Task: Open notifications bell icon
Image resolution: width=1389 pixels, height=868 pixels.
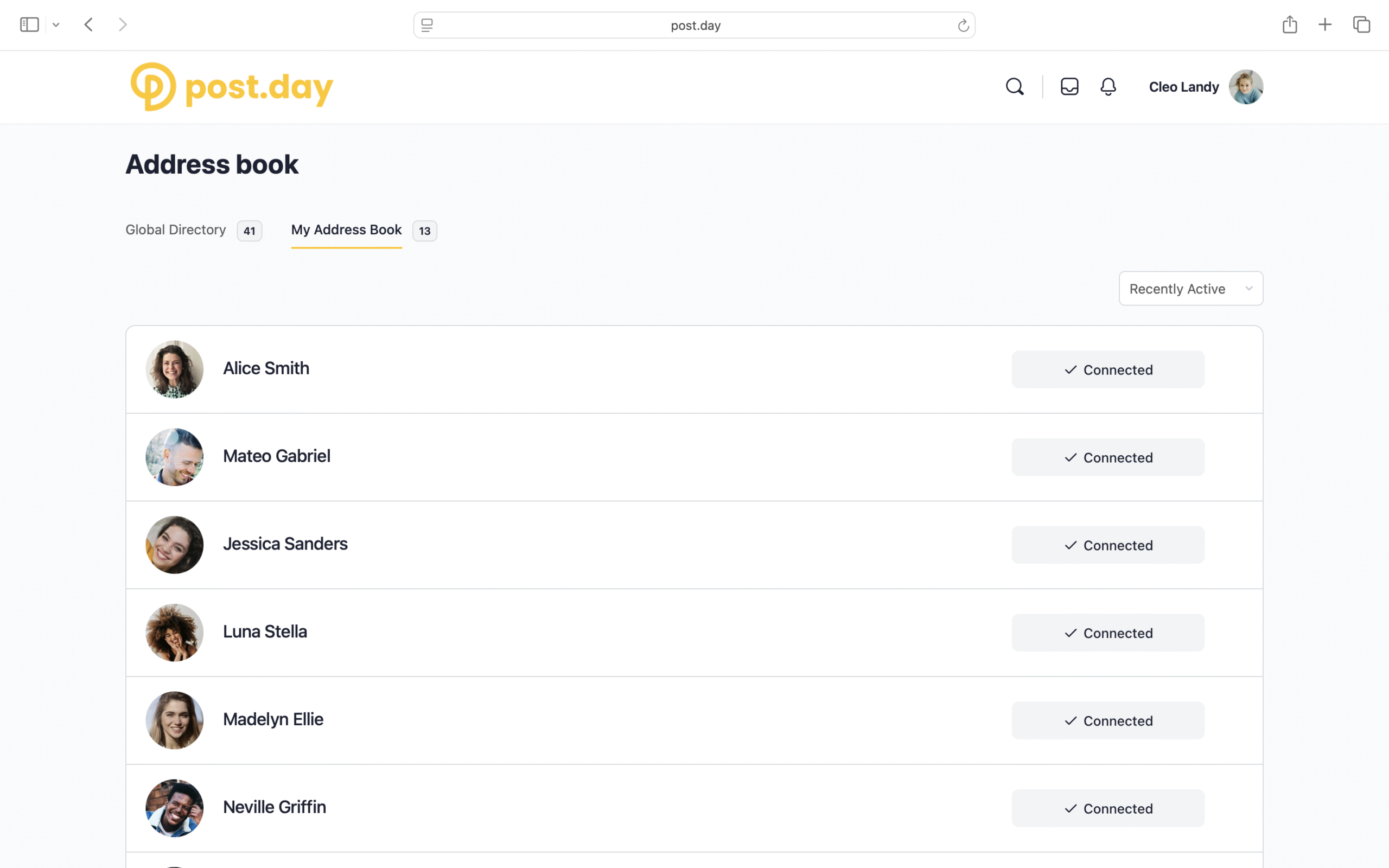Action: (1108, 87)
